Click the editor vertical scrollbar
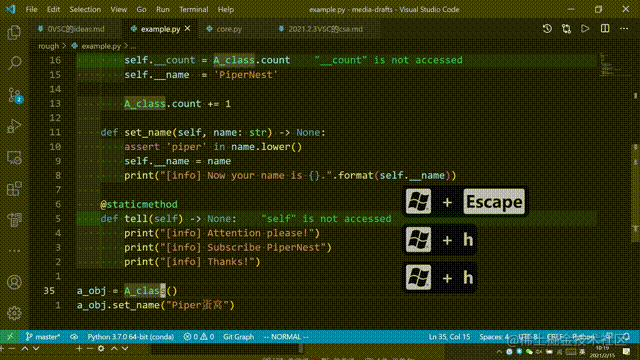This screenshot has height=360, width=640. point(635,192)
